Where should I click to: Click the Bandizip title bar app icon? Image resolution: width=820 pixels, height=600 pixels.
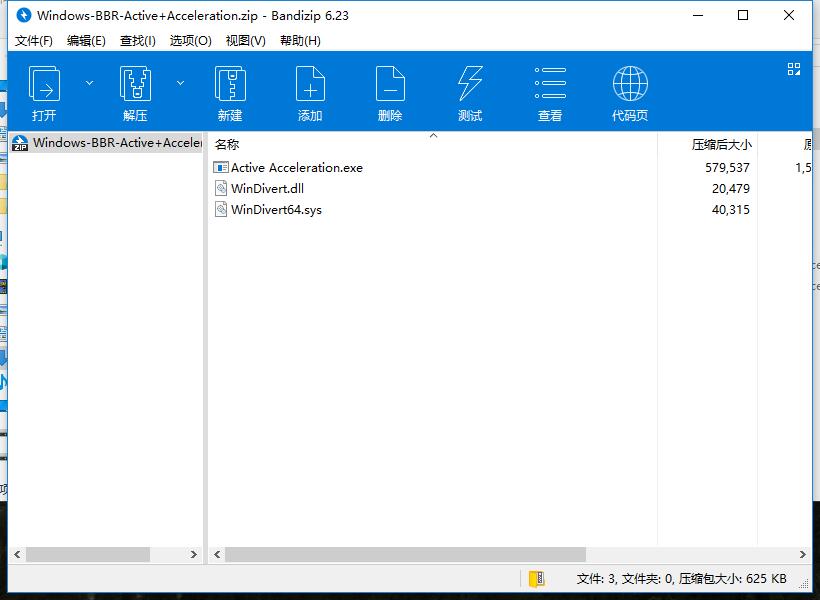(x=24, y=15)
